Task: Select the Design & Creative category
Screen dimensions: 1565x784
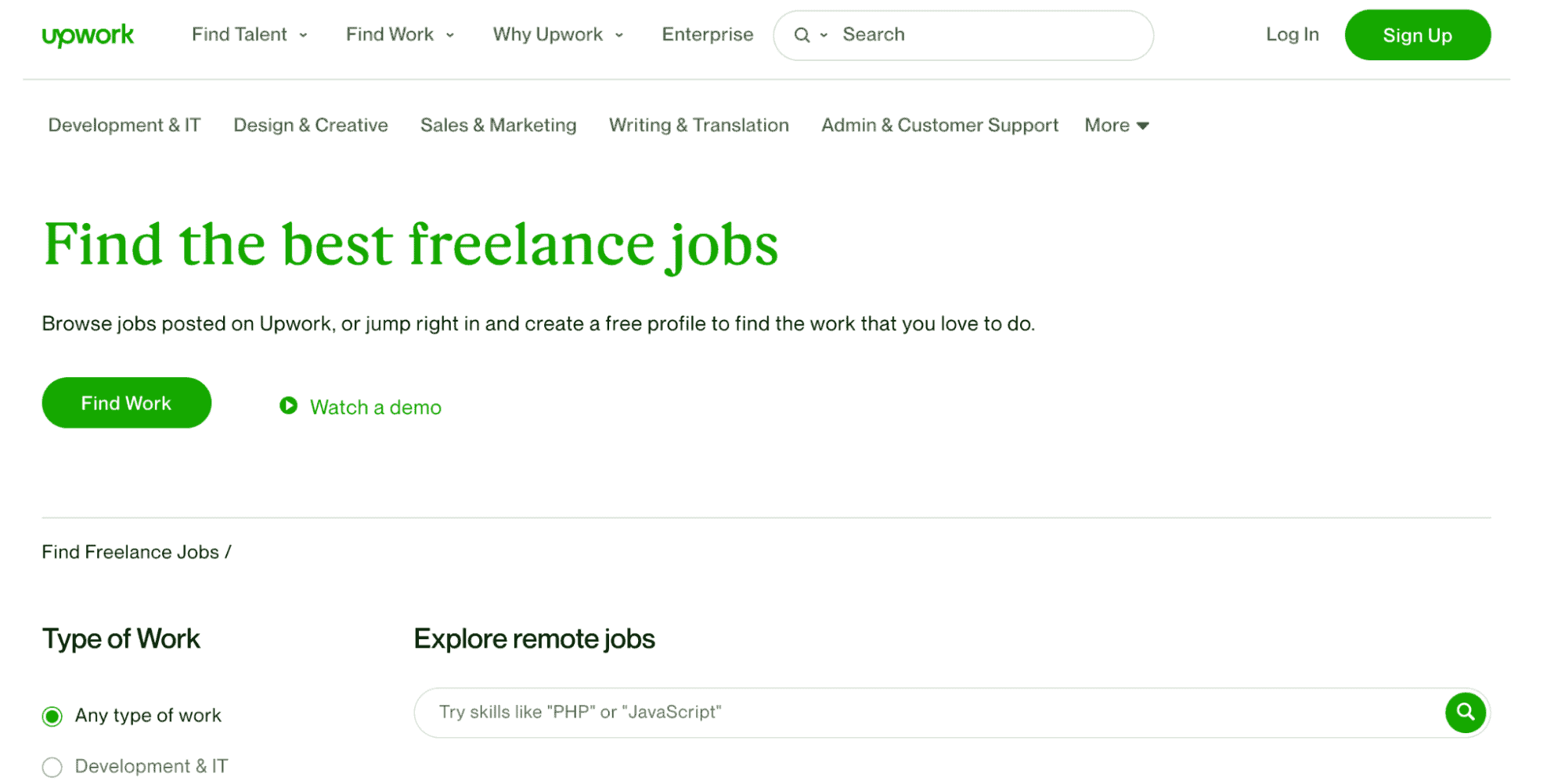Action: pyautogui.click(x=310, y=125)
